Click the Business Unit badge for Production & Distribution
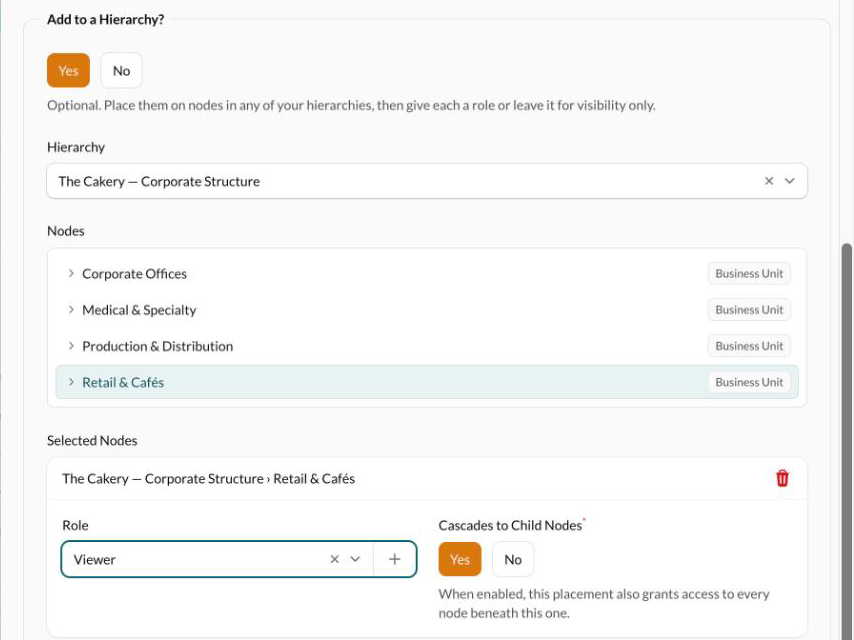The image size is (854, 640). [x=749, y=346]
